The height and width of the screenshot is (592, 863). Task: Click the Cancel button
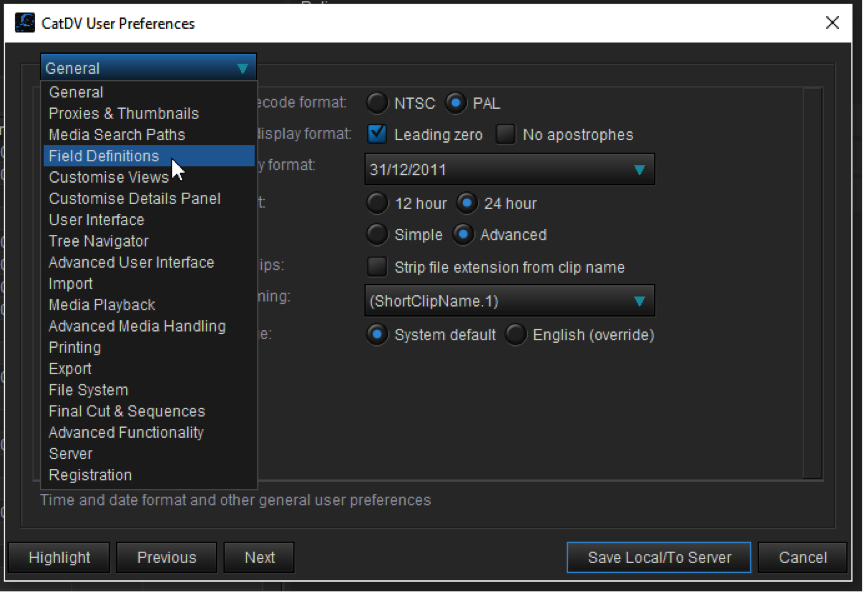pyautogui.click(x=802, y=557)
